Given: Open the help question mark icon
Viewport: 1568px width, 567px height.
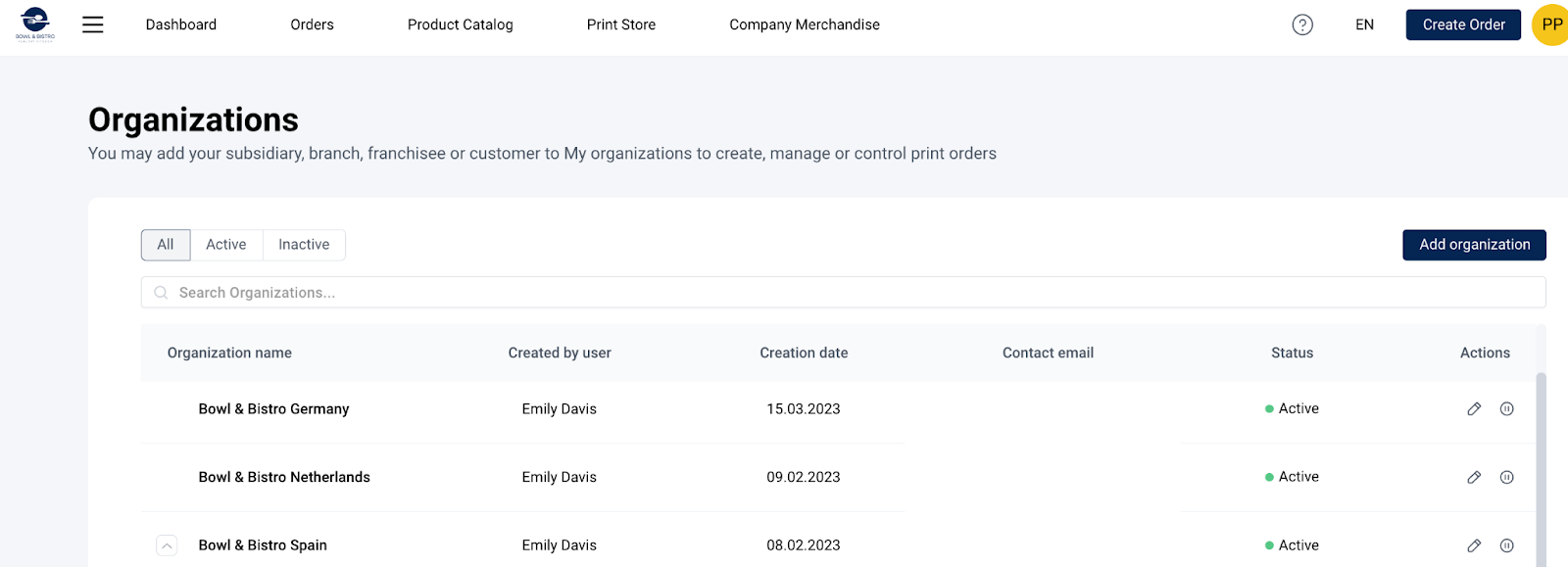Looking at the screenshot, I should point(1302,24).
